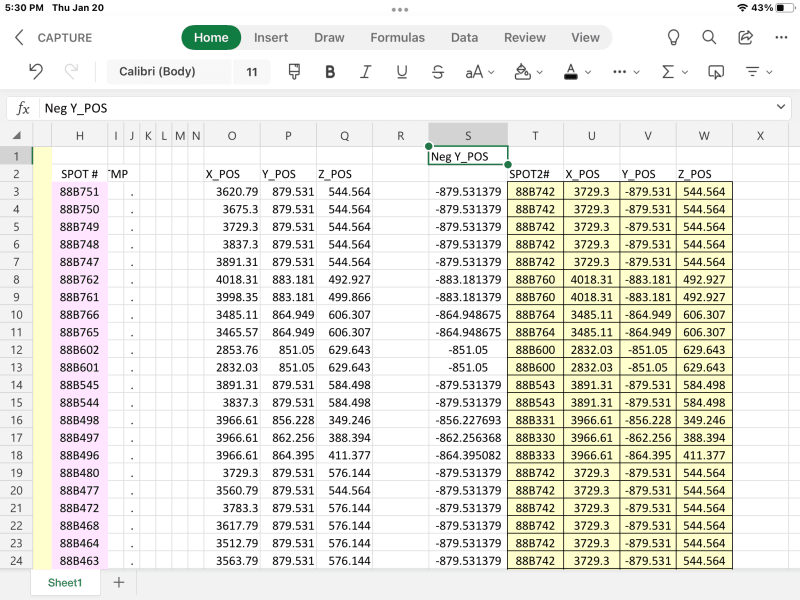800x600 pixels.
Task: Select row 12 header
Action: point(16,350)
